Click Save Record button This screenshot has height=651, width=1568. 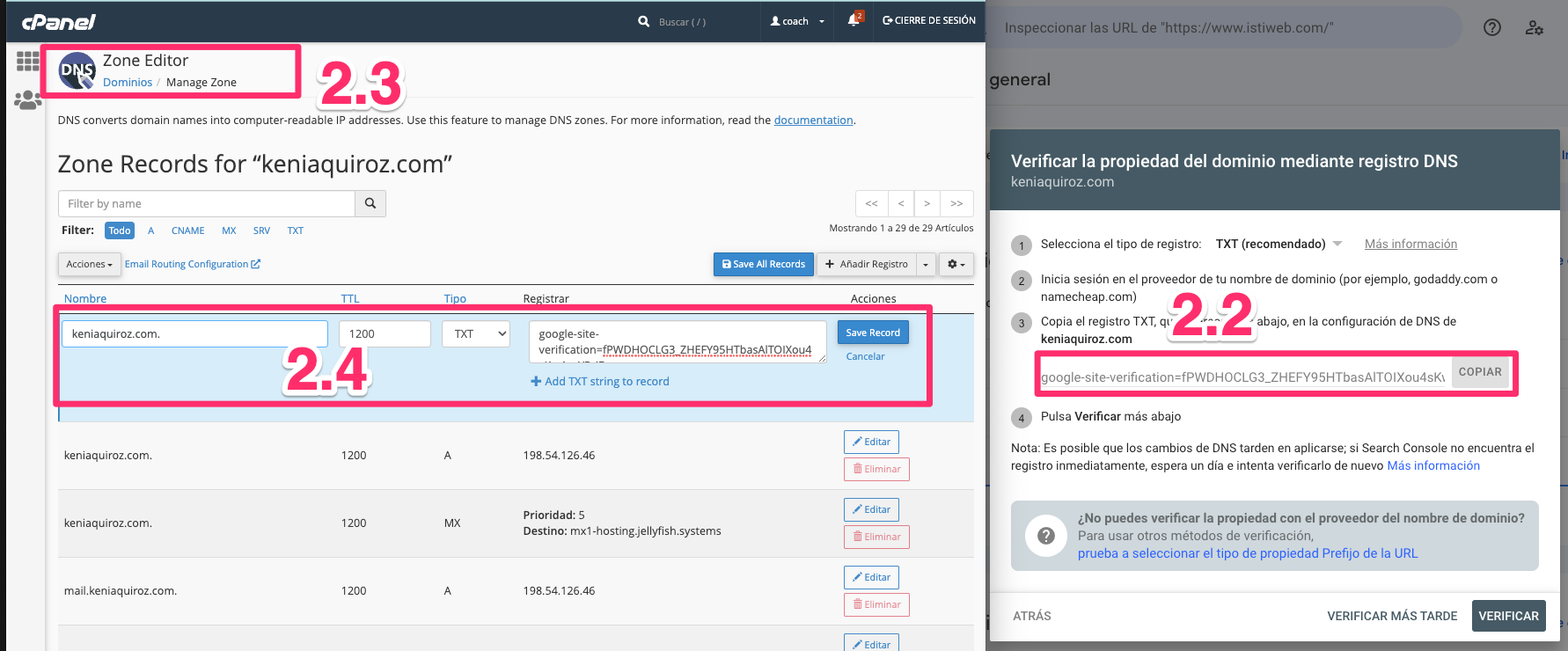click(873, 333)
